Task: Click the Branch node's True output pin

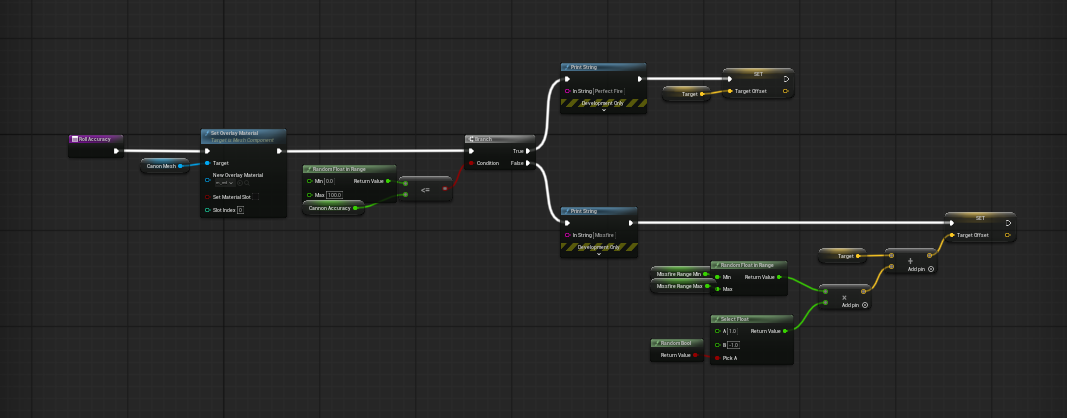Action: pos(529,151)
